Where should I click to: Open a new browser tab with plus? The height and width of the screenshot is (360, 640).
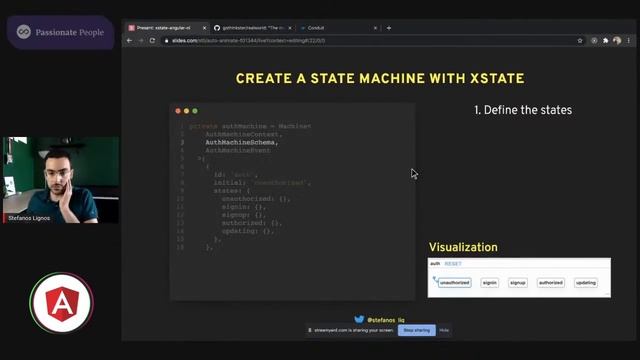pyautogui.click(x=389, y=28)
